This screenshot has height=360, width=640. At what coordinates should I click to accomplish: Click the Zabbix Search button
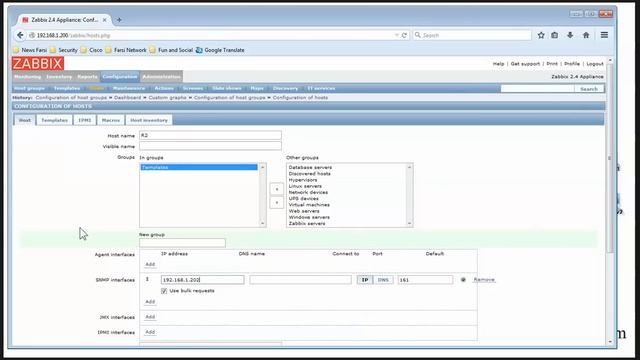tap(589, 89)
